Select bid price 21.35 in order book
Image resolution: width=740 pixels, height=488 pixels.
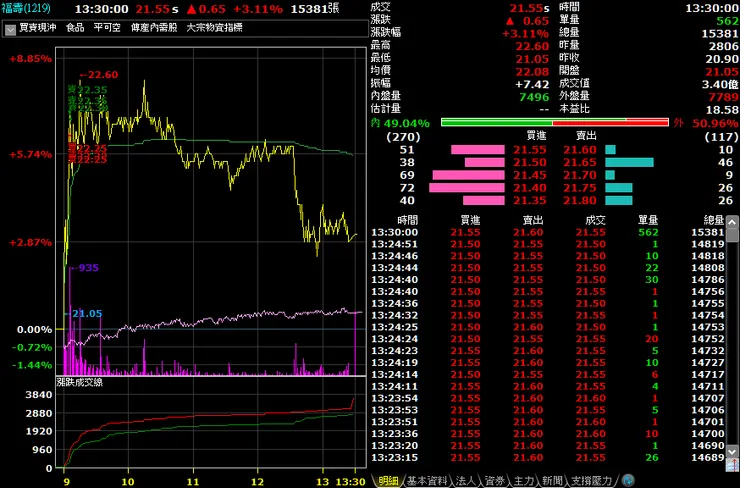pyautogui.click(x=530, y=201)
